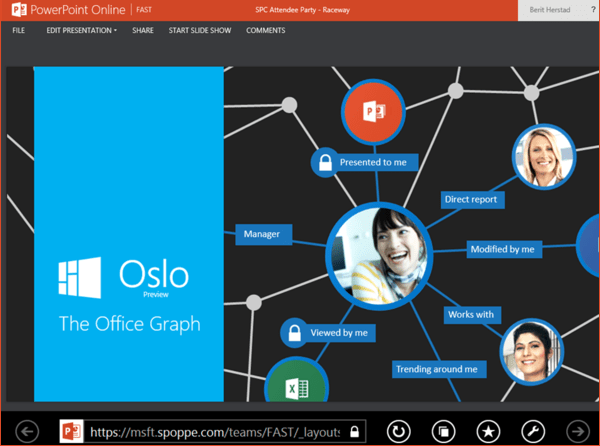Open the FILE menu
Viewport: 600px width, 446px height.
(18, 31)
